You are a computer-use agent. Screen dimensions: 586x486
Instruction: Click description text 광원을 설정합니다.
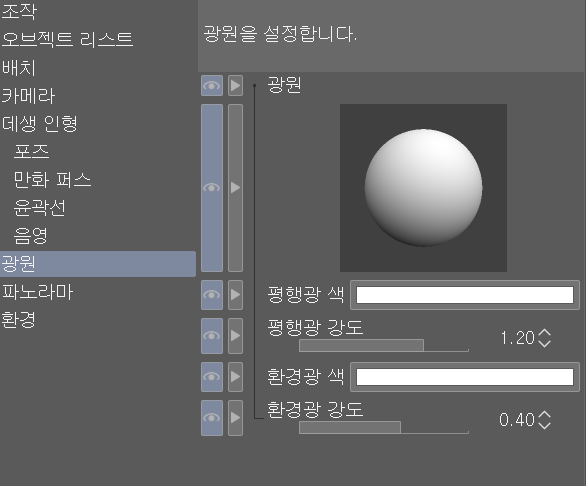click(x=280, y=34)
